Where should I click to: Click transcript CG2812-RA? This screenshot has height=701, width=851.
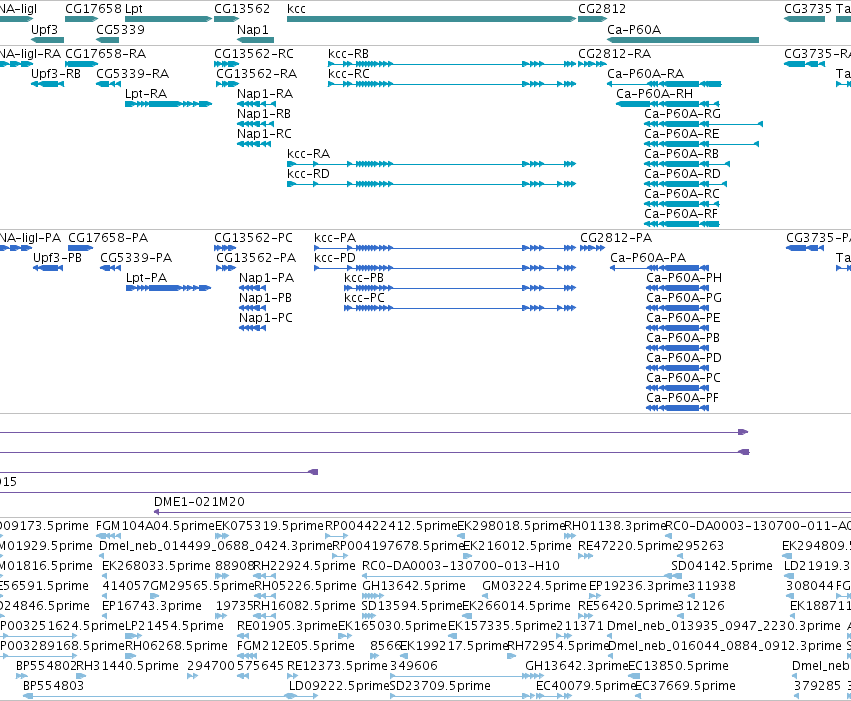point(614,54)
